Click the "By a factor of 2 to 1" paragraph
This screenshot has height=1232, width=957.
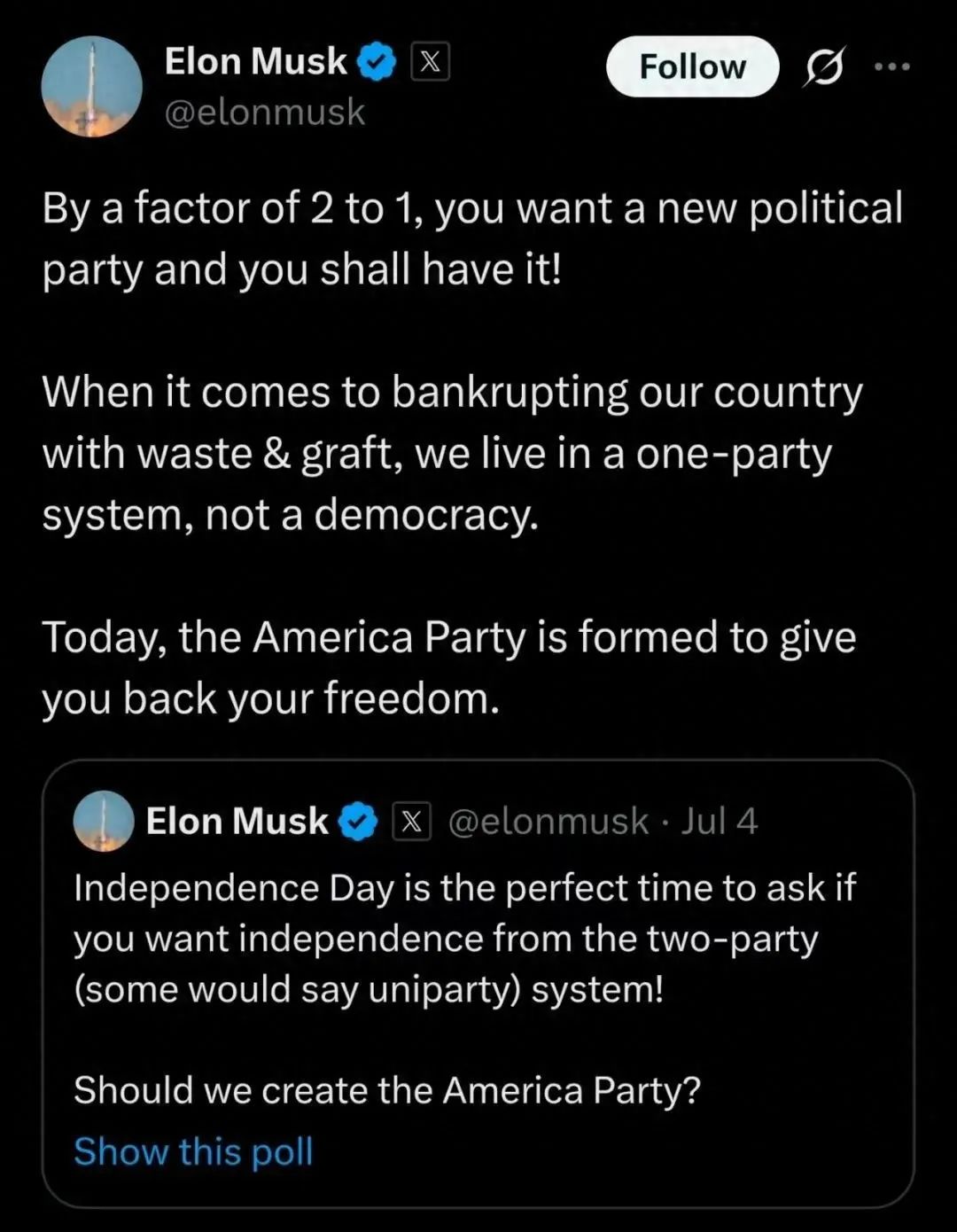pos(472,238)
